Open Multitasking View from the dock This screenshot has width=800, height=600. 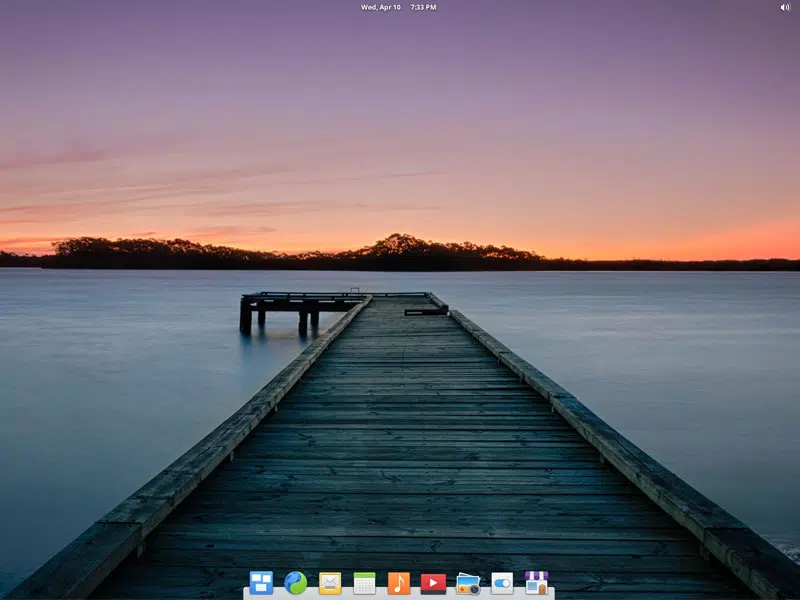point(261,583)
